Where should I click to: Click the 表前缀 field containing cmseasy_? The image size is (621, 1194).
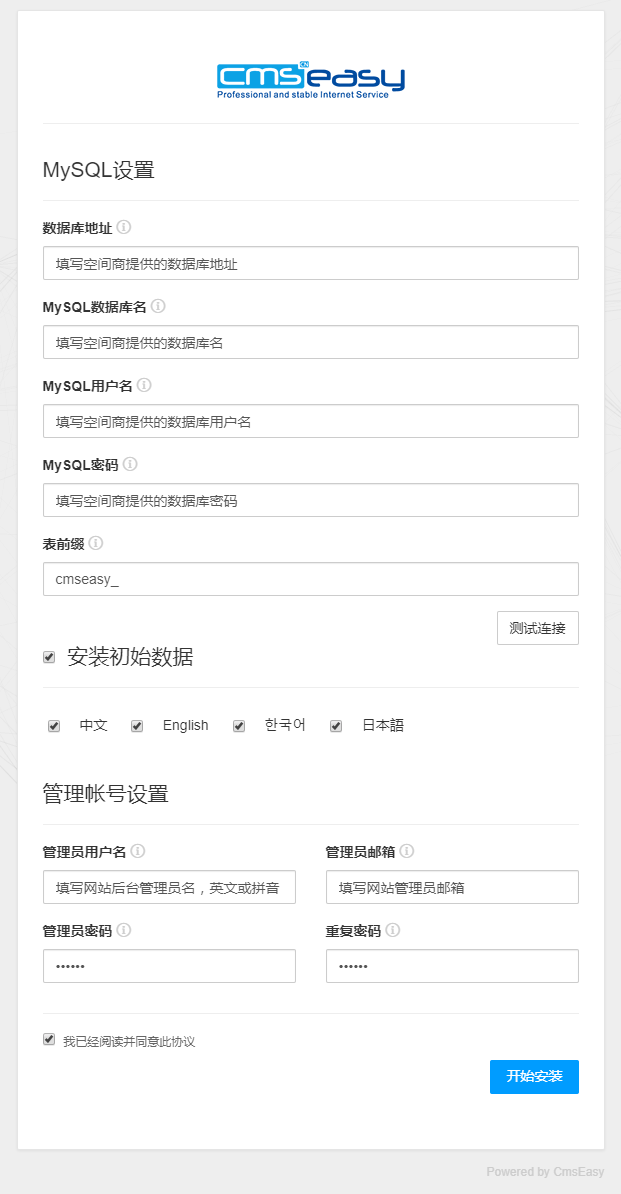pyautogui.click(x=311, y=579)
